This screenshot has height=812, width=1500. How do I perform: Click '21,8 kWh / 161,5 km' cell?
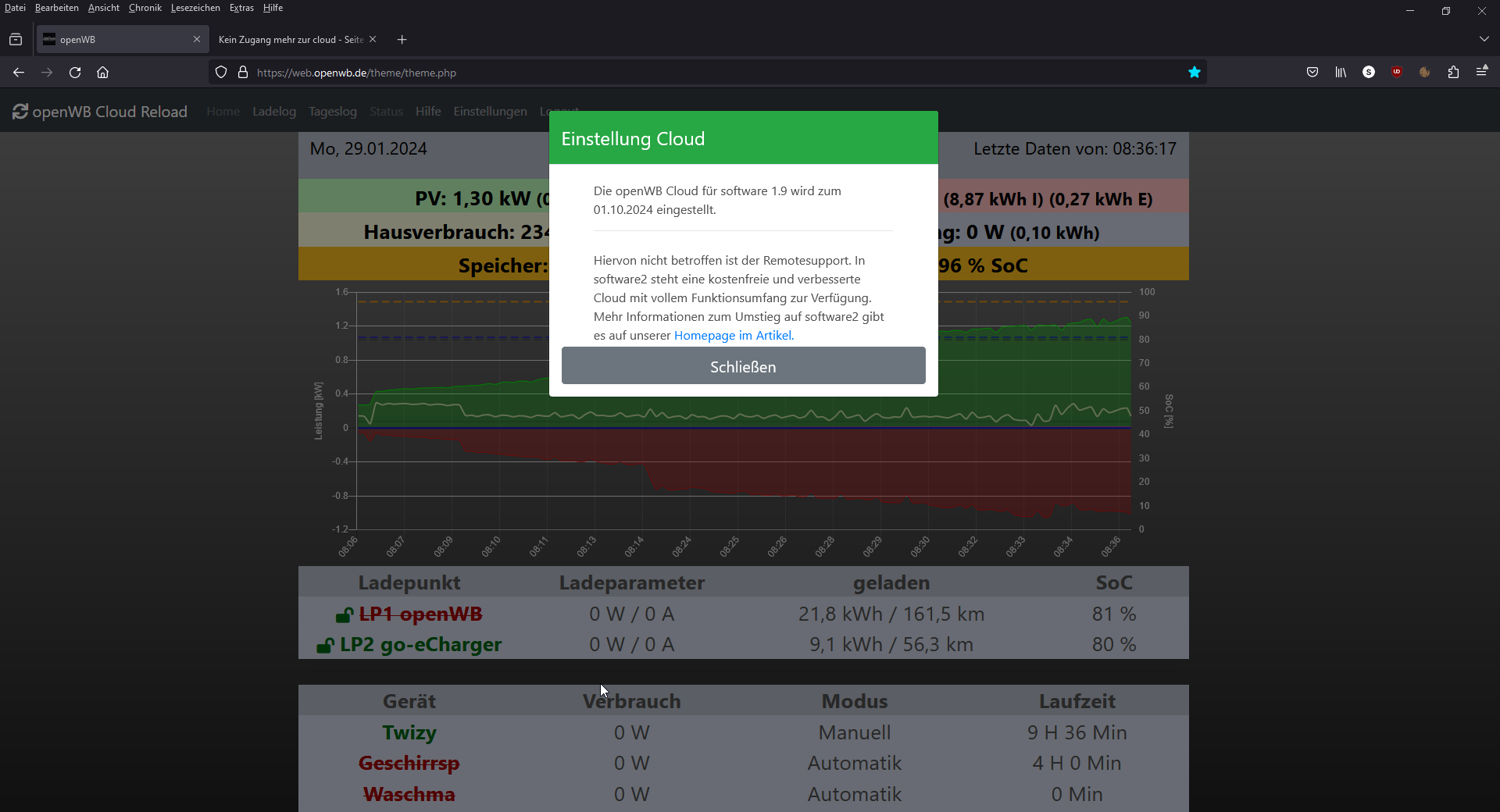(891, 614)
